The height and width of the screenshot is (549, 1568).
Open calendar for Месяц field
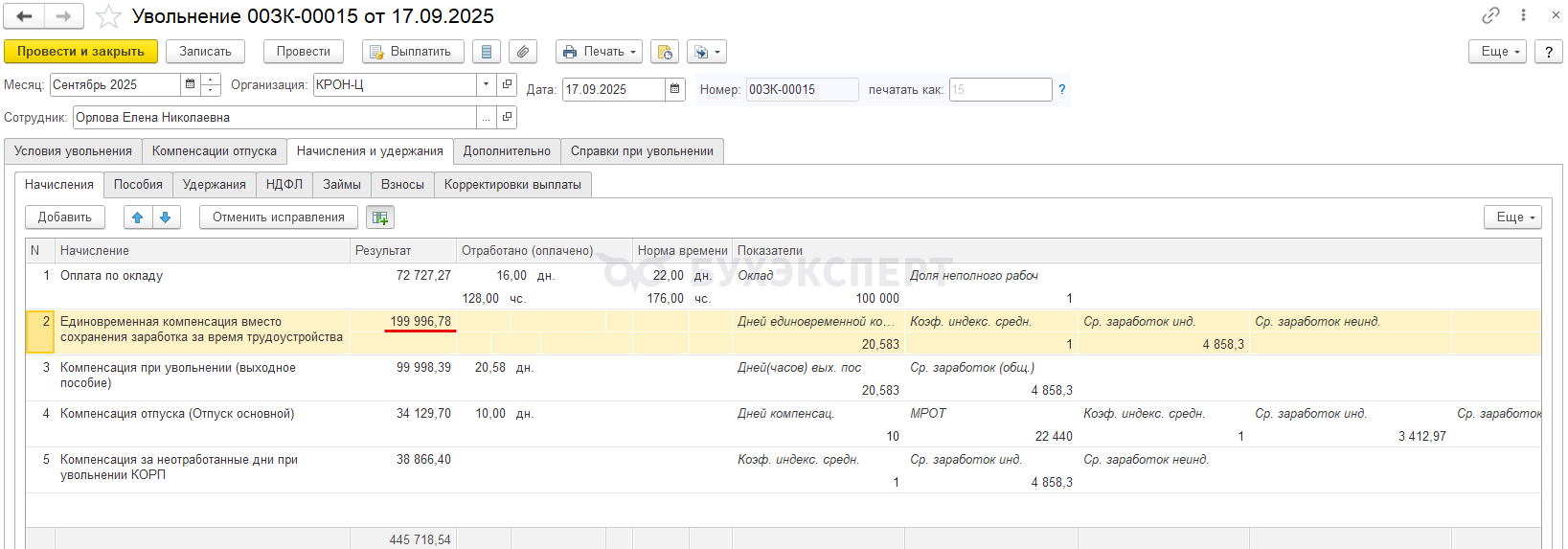[190, 84]
